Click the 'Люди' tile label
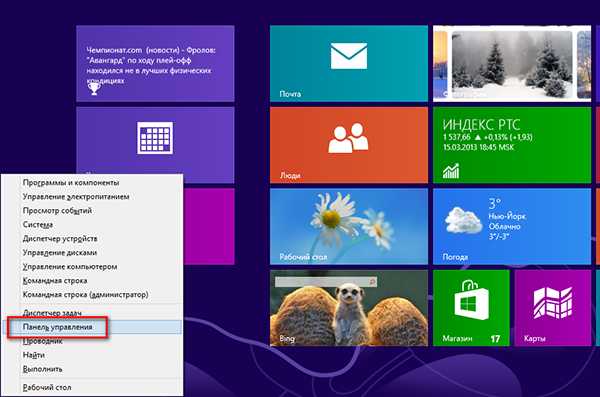Viewport: 600px width, 397px height. [x=290, y=175]
